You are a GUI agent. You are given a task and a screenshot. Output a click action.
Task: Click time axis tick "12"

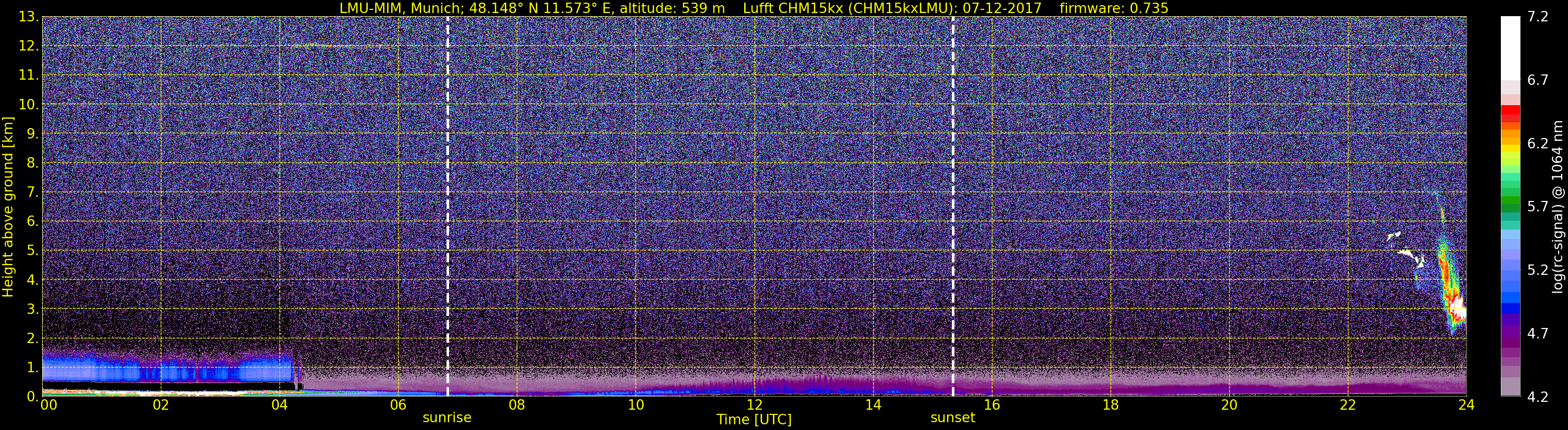[x=754, y=405]
